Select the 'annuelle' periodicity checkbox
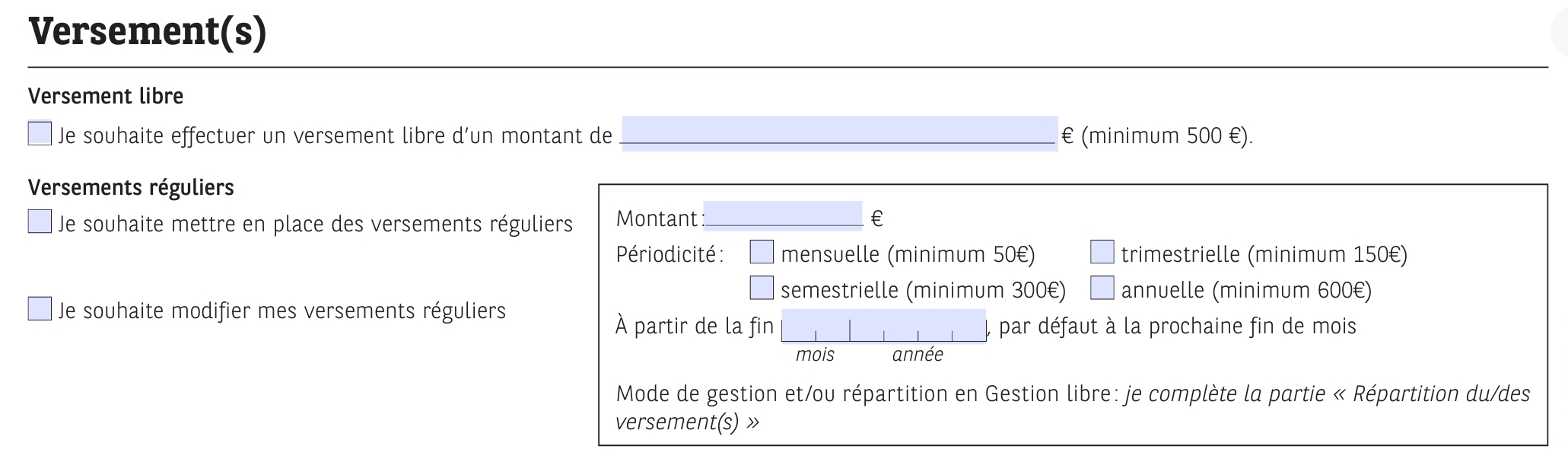The height and width of the screenshot is (462, 1568). (x=1102, y=288)
